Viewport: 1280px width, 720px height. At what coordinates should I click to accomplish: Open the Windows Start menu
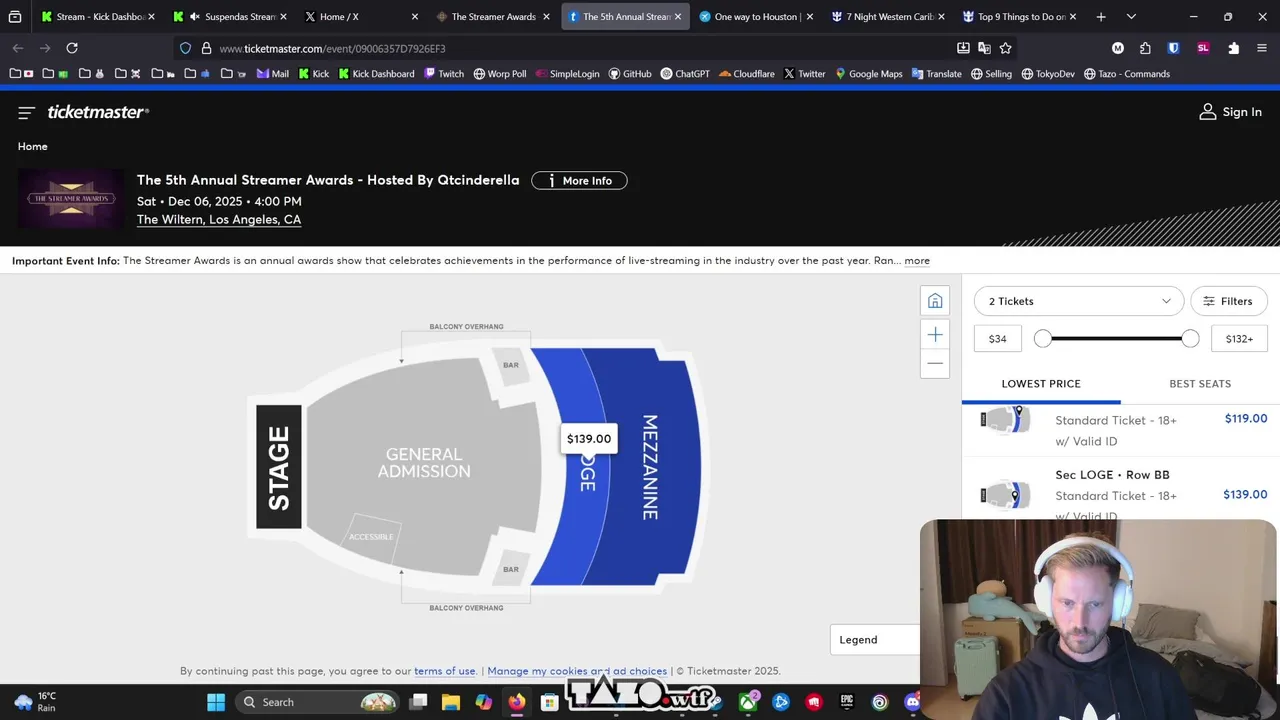[216, 702]
